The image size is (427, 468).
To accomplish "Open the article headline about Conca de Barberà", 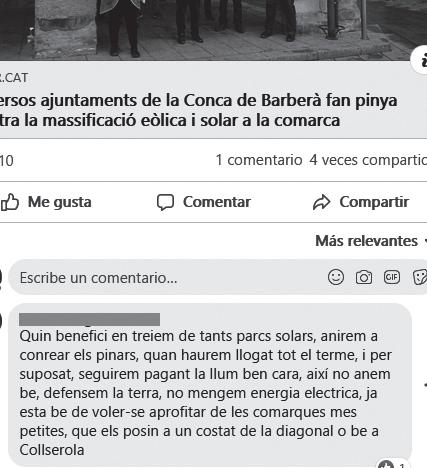I will (x=199, y=110).
